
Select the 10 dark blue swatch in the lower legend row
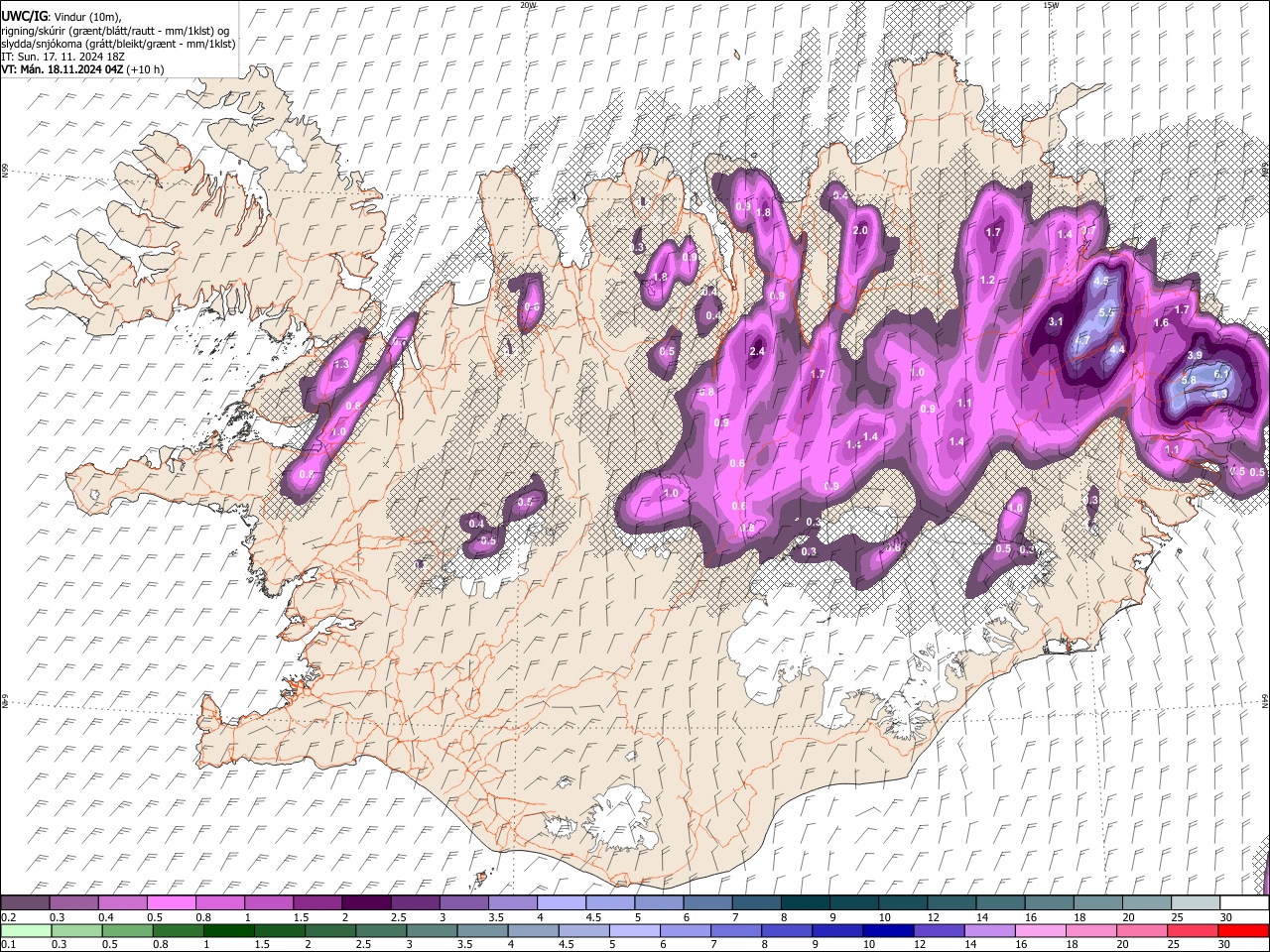(x=887, y=930)
